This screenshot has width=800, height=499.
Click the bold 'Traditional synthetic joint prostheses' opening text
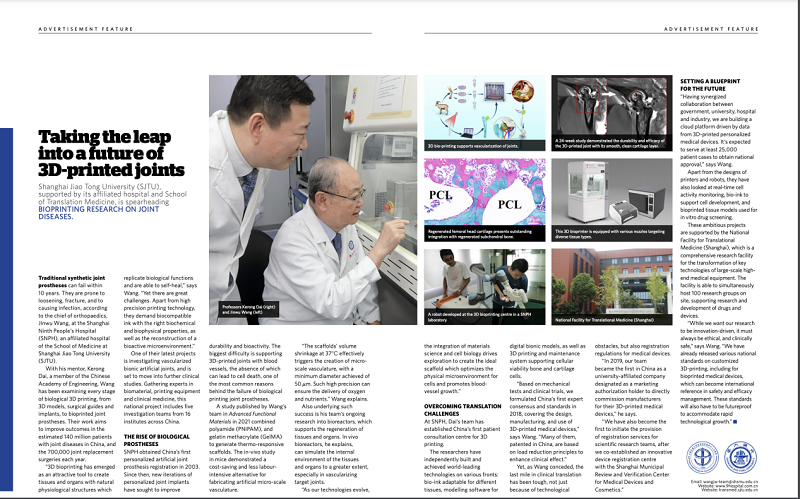(71, 282)
